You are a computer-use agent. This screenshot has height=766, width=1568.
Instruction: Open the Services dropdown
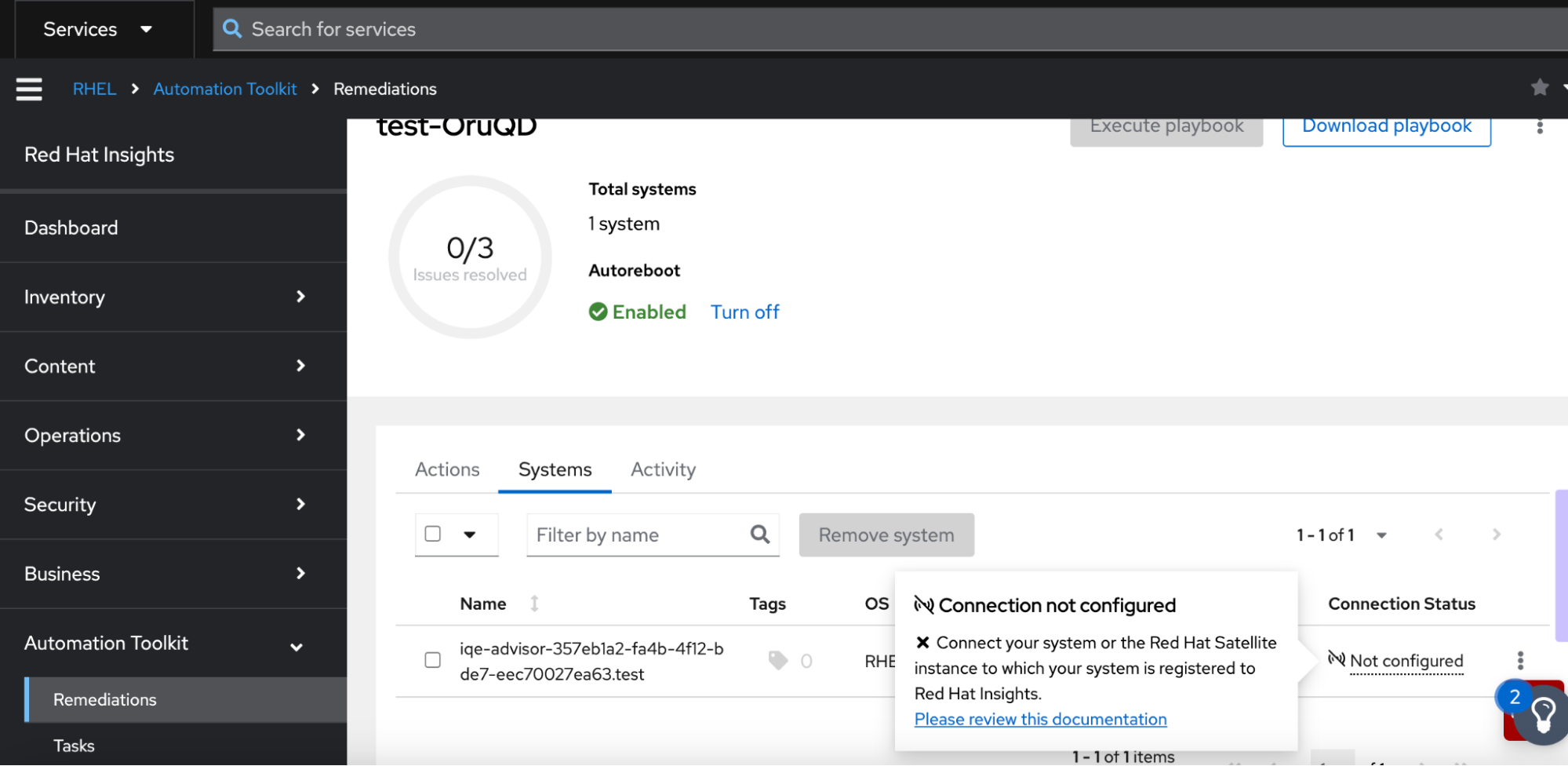[x=97, y=29]
